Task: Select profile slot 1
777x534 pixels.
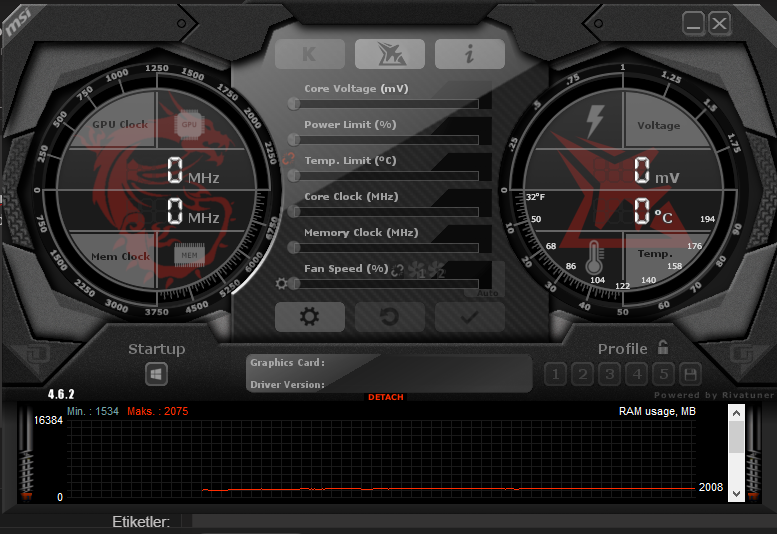Action: pos(555,374)
